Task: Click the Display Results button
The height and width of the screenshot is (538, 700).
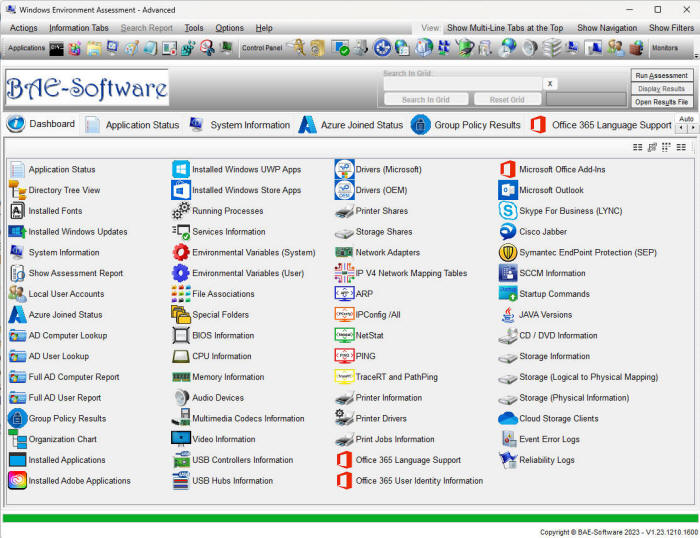Action: [662, 89]
